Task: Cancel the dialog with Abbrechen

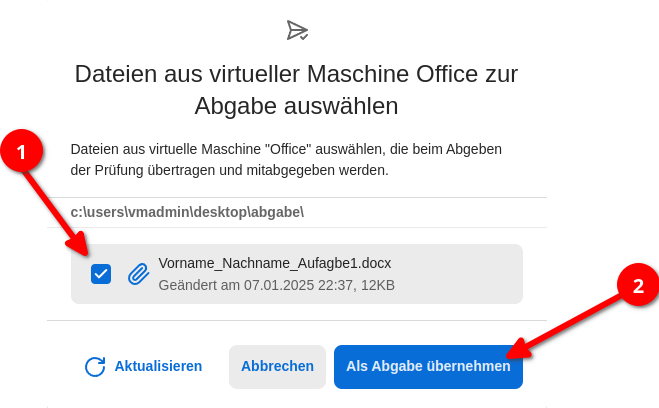Action: coord(277,366)
